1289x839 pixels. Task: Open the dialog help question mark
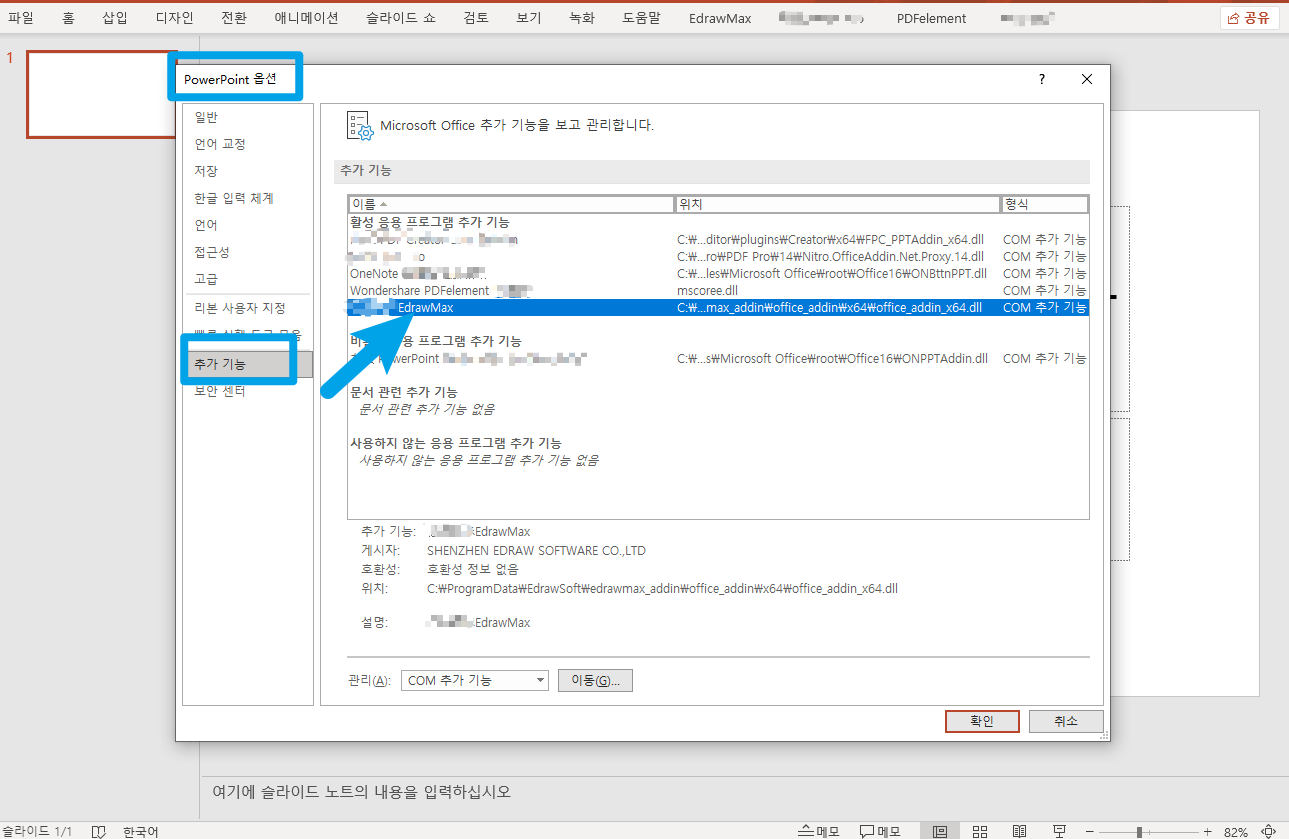[x=1041, y=79]
